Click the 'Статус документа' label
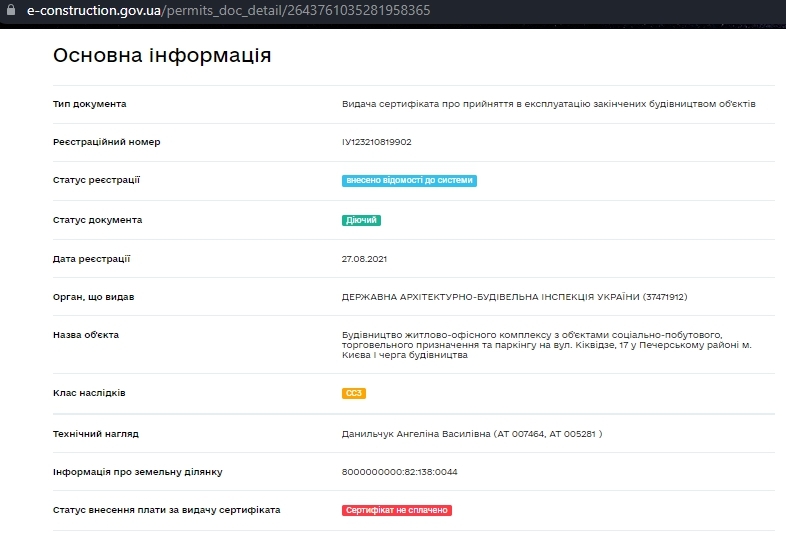The width and height of the screenshot is (786, 536). point(97,220)
